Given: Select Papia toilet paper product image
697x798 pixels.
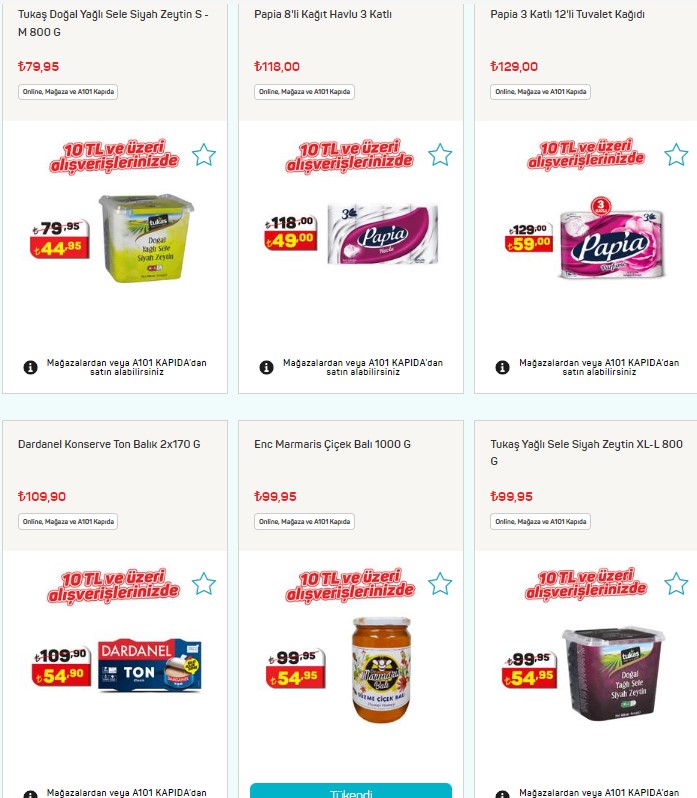Looking at the screenshot, I should (612, 239).
